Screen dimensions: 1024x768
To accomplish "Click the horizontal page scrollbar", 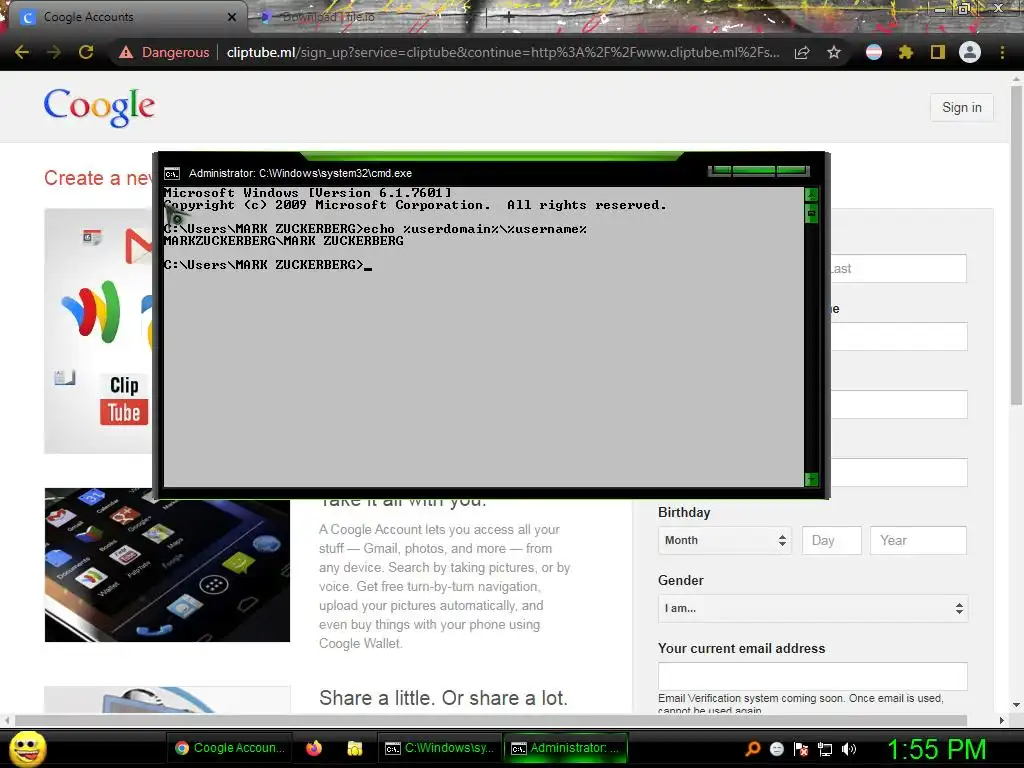I will pos(490,720).
